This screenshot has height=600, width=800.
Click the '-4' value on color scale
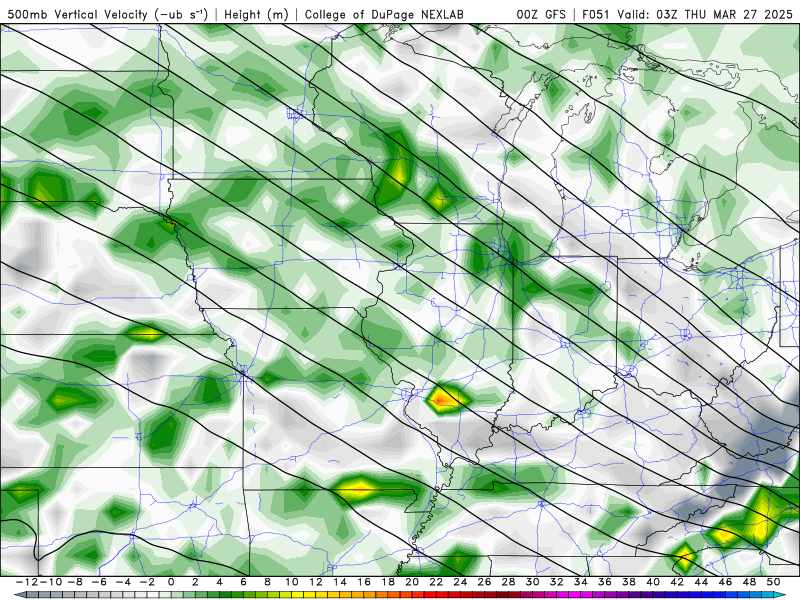122,582
